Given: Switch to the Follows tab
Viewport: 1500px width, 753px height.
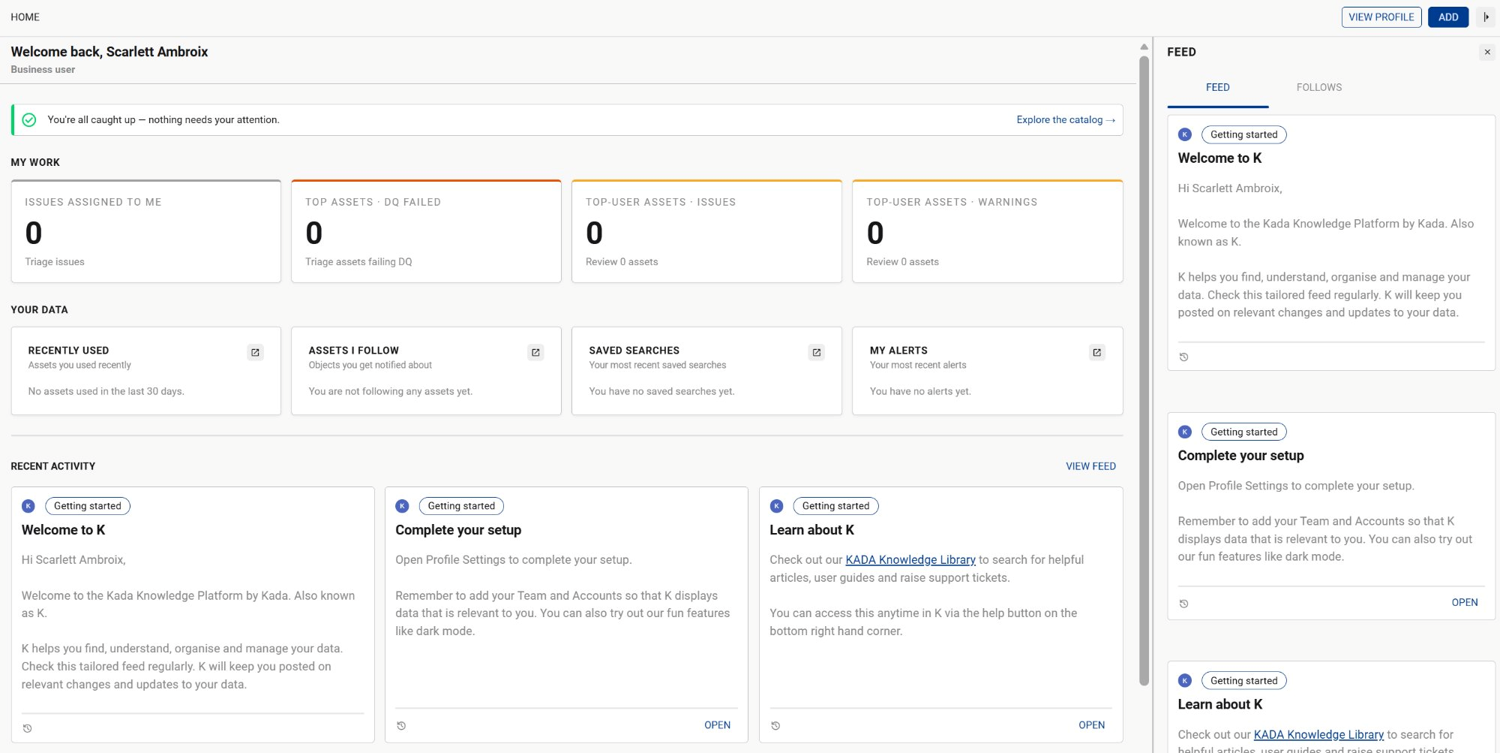Looking at the screenshot, I should (x=1319, y=87).
